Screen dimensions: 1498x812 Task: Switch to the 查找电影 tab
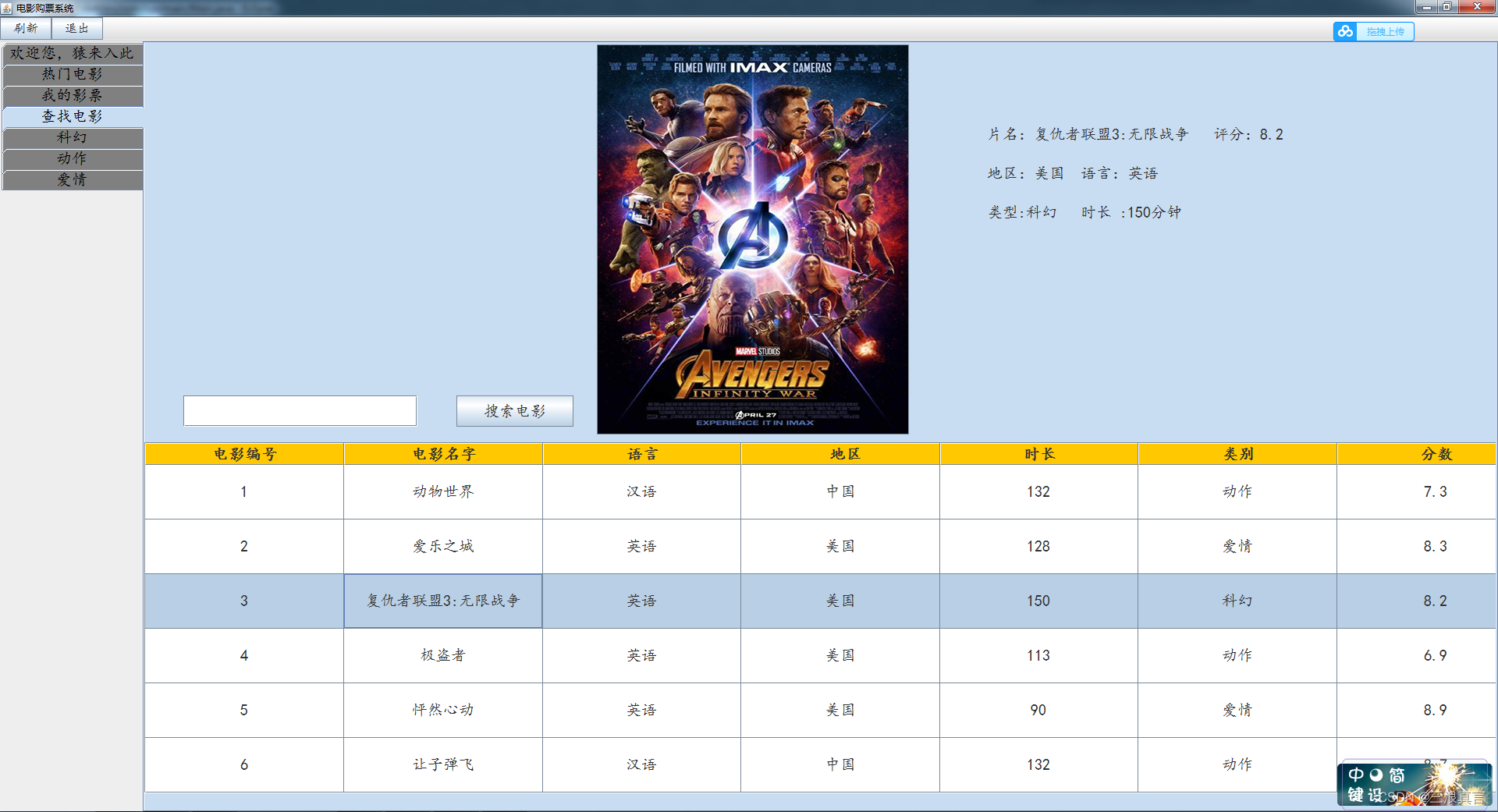pos(73,116)
